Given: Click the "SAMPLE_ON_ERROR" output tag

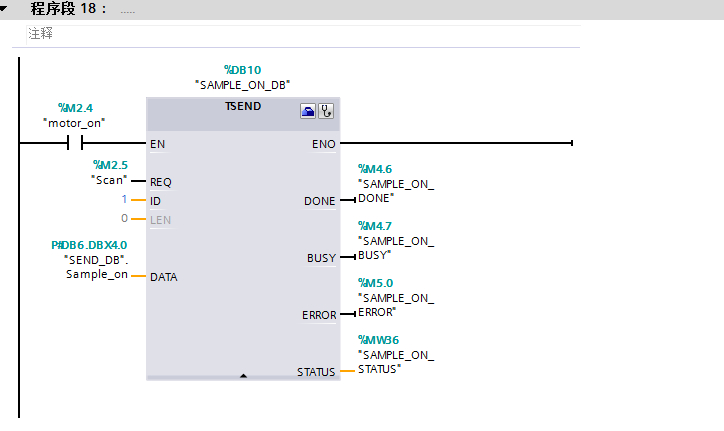Looking at the screenshot, I should tap(396, 305).
